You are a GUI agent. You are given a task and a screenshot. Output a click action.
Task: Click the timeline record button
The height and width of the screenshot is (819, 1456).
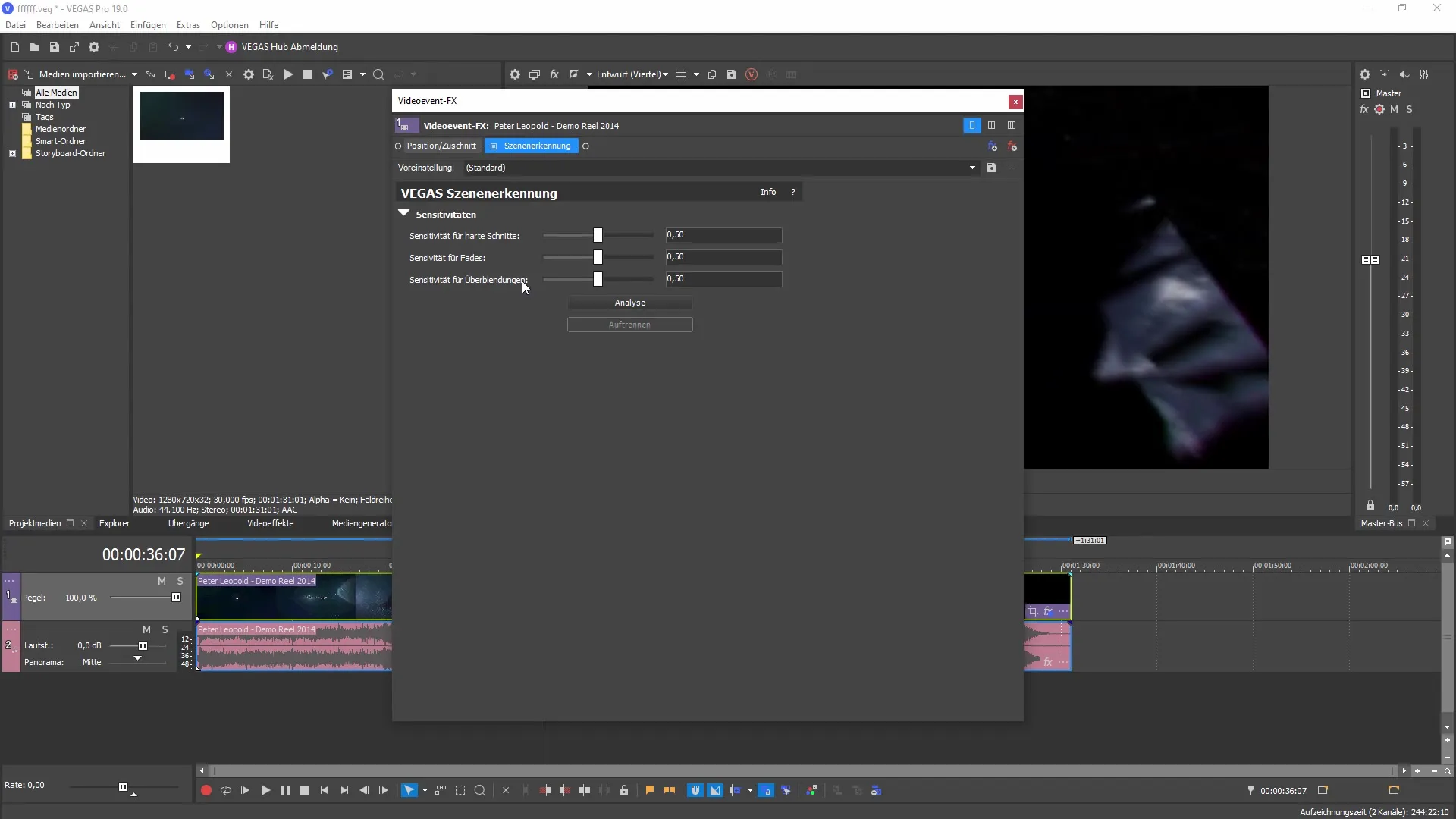(x=206, y=790)
